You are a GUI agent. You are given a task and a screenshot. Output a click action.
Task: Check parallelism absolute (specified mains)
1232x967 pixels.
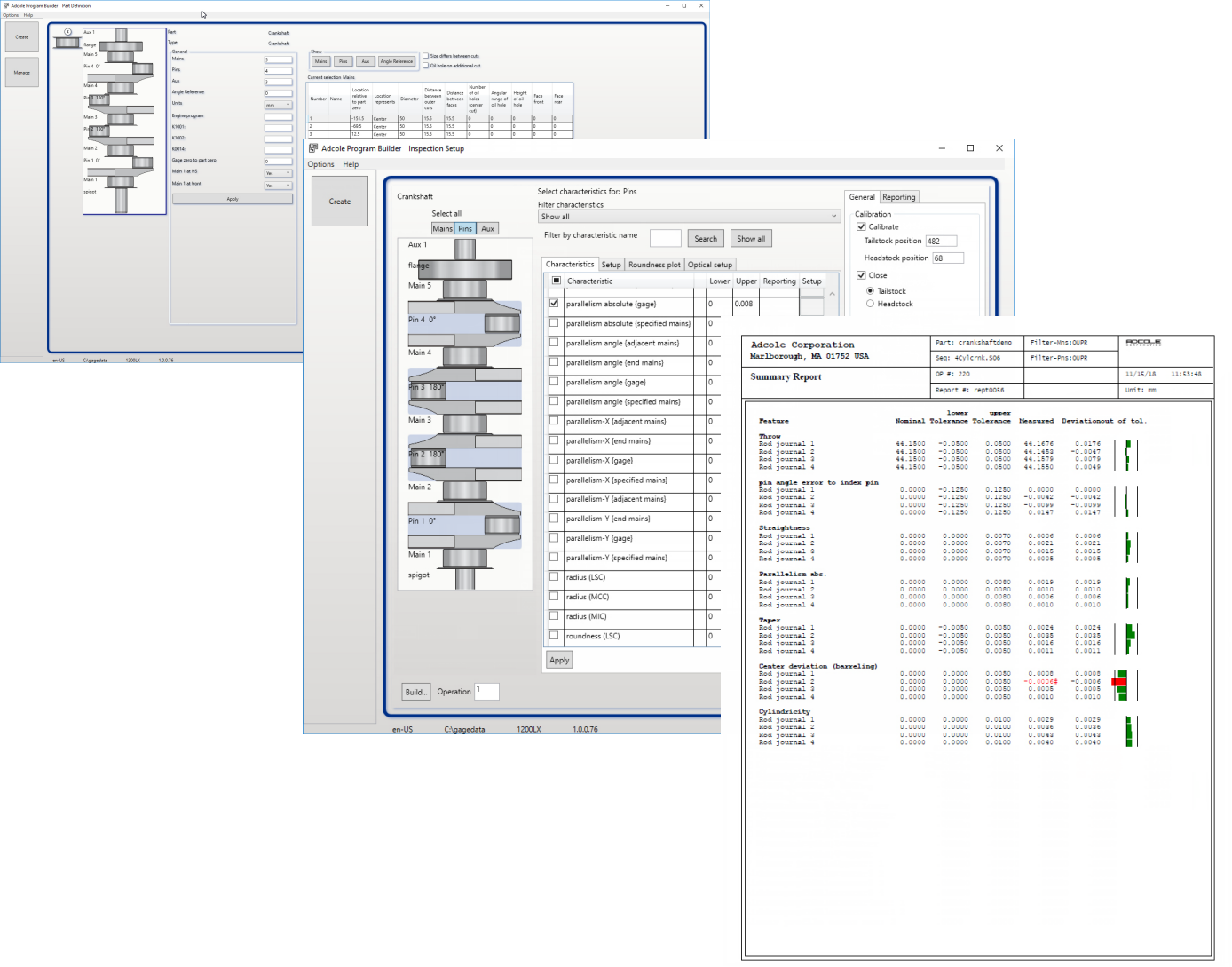click(x=554, y=322)
